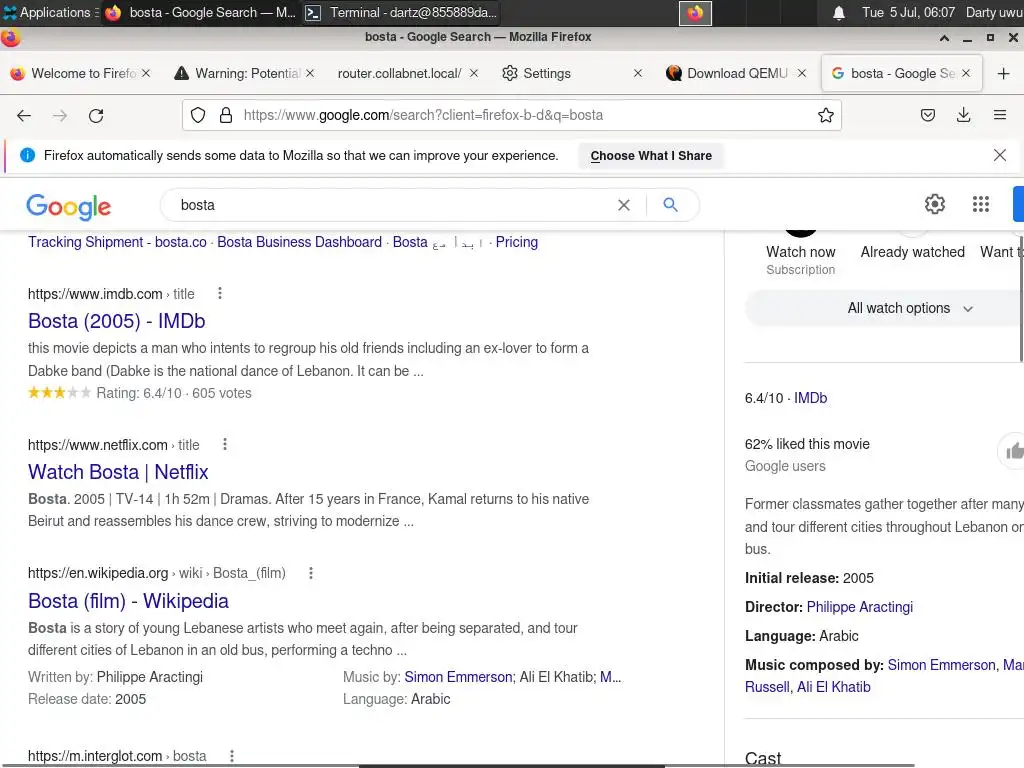
Task: Like the movie with thumbs up
Action: coord(1012,451)
